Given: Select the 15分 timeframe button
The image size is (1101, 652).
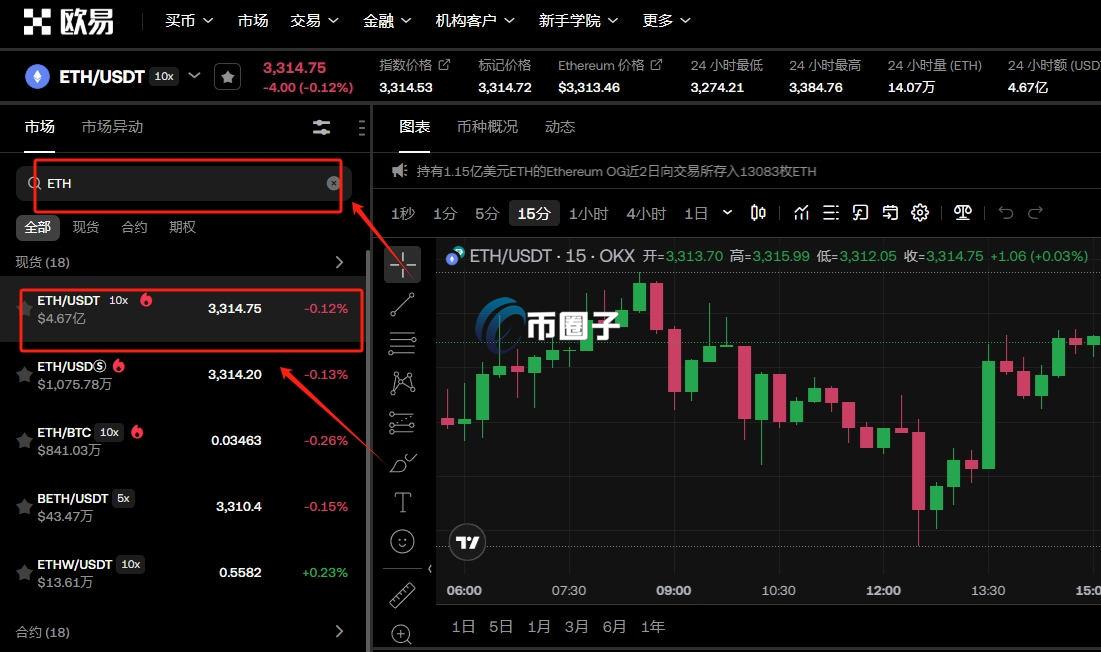Looking at the screenshot, I should [534, 213].
